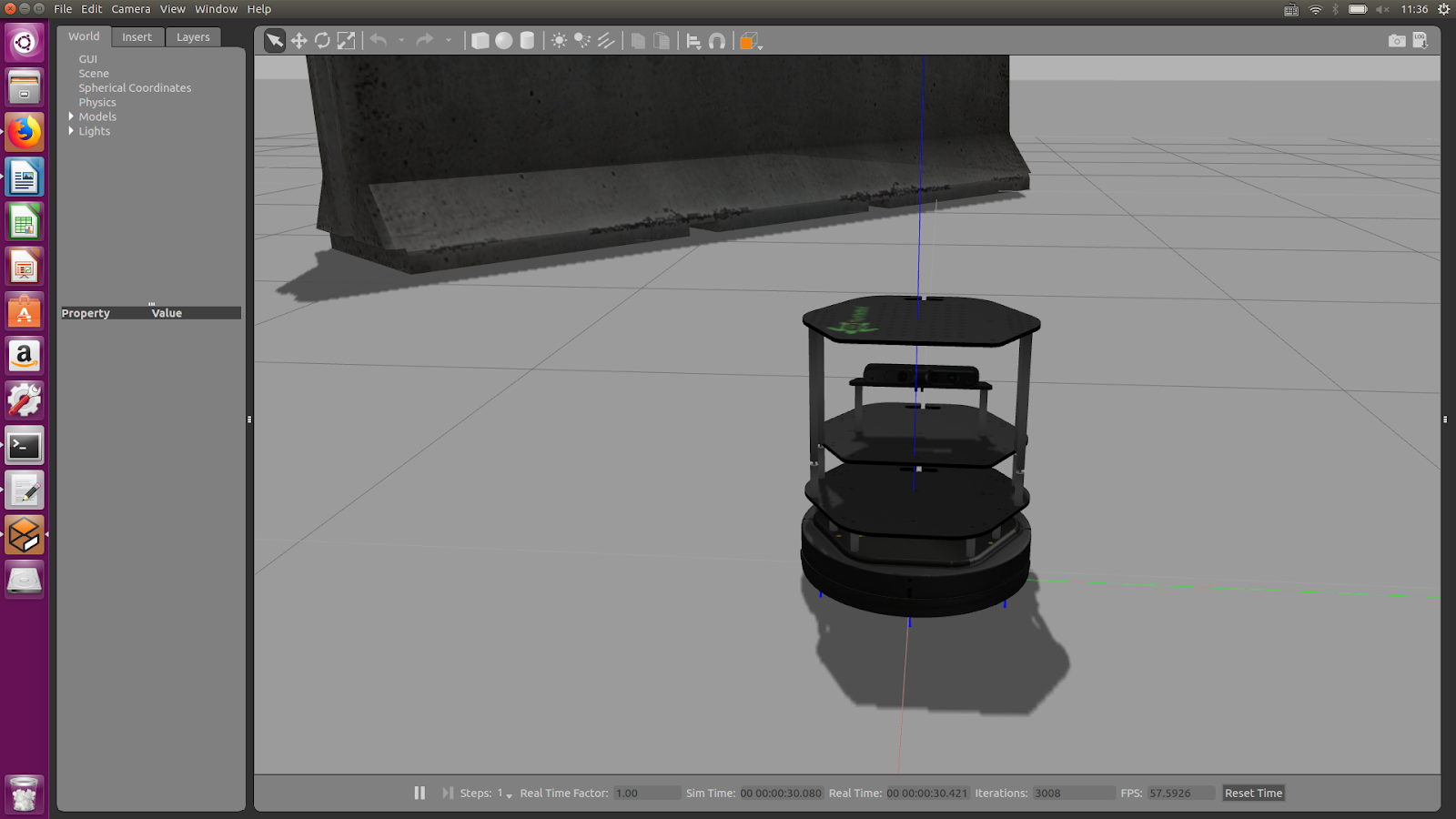Click the undo arrow
The image size is (1456, 819).
pyautogui.click(x=379, y=41)
